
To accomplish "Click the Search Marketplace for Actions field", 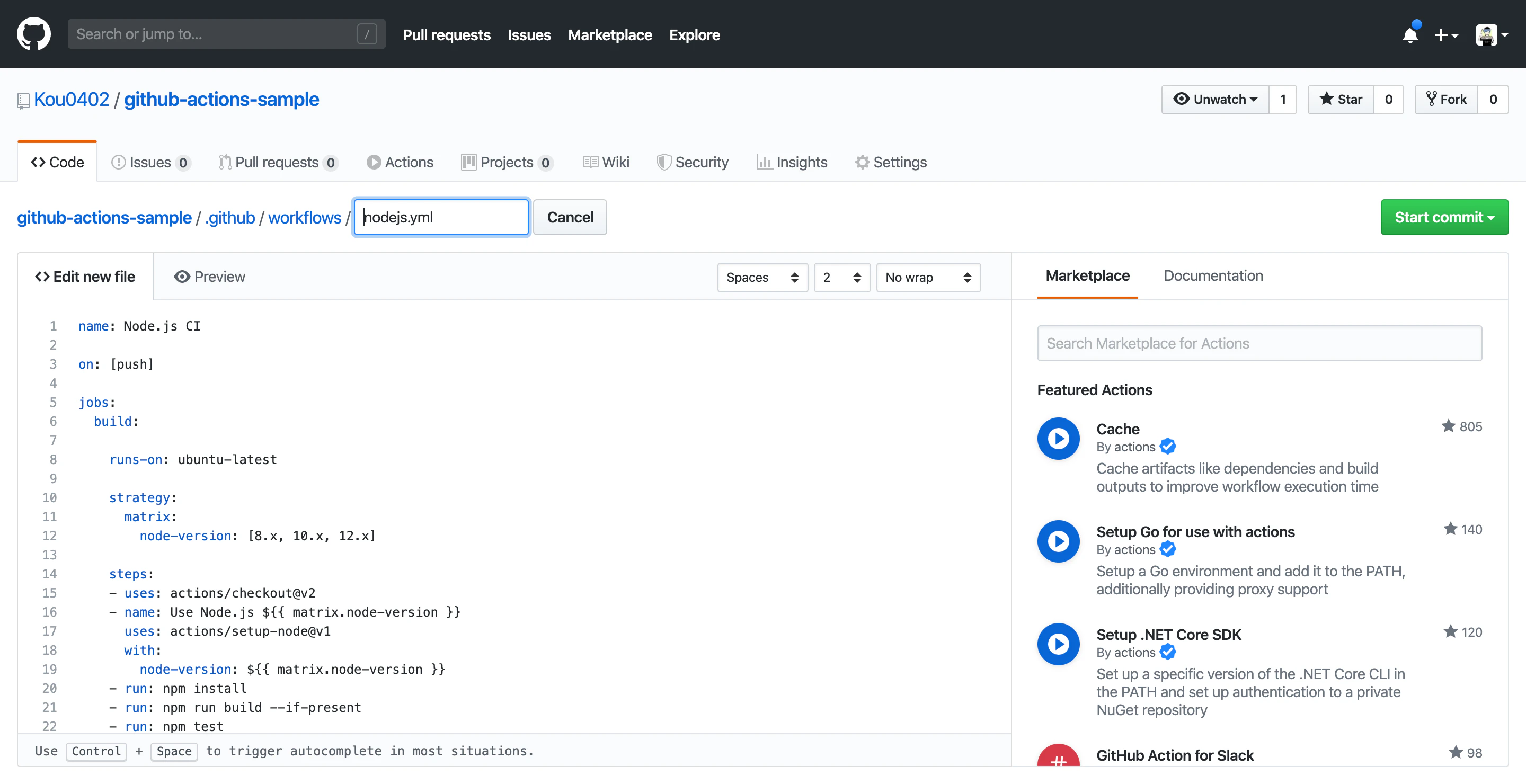I will pyautogui.click(x=1259, y=343).
